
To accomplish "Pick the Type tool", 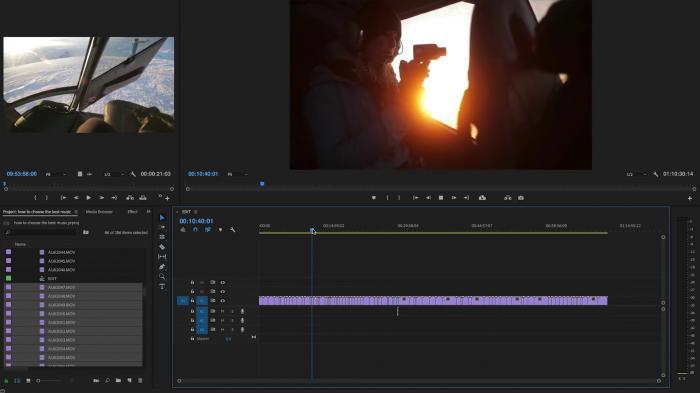I will [x=162, y=286].
